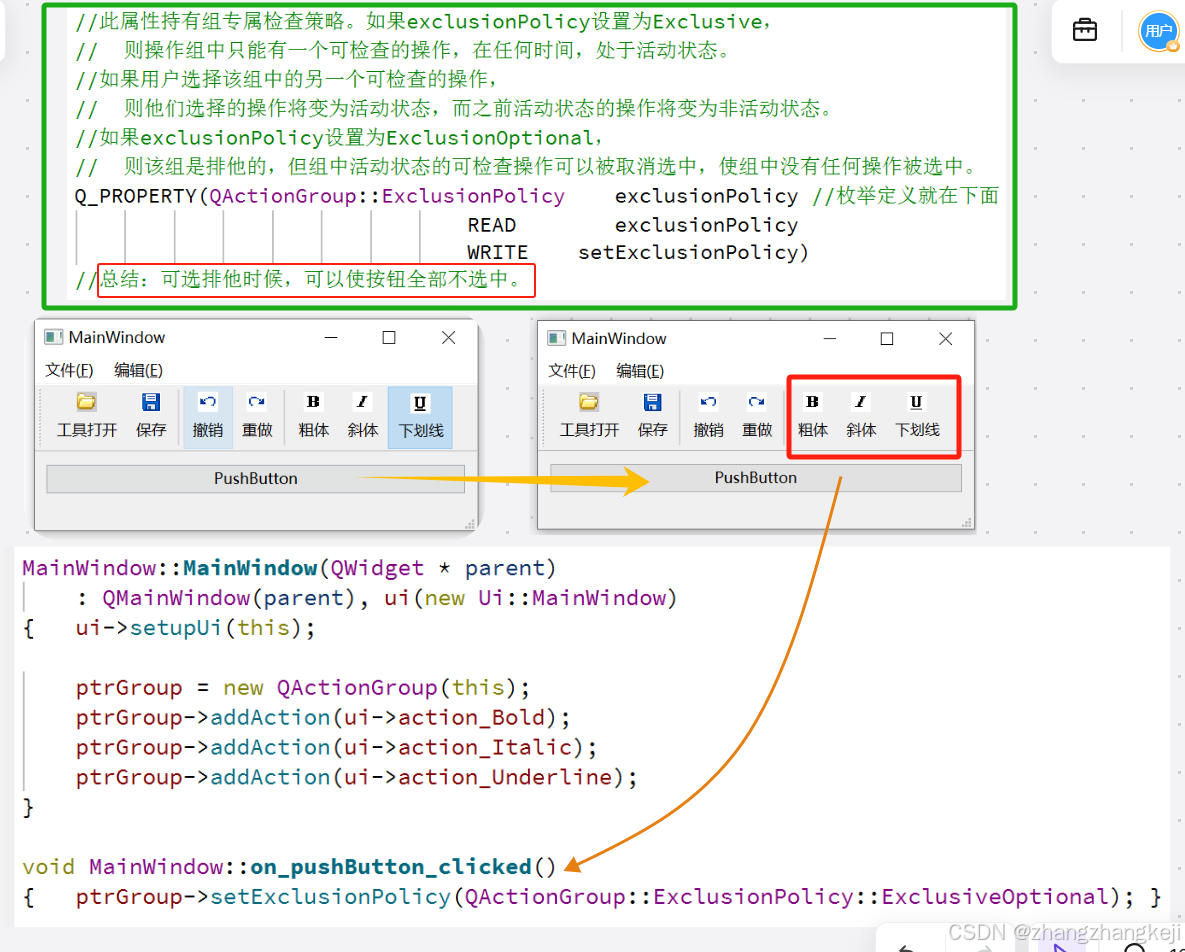
Task: Open 编辑(E) menu in left MainWindow
Action: click(138, 369)
